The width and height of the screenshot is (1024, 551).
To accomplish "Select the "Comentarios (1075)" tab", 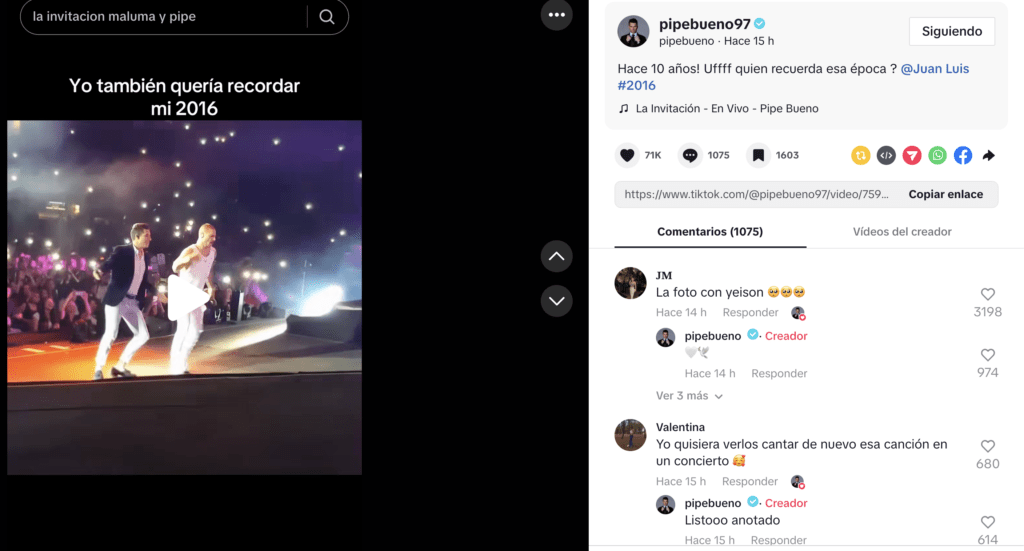I will point(710,232).
